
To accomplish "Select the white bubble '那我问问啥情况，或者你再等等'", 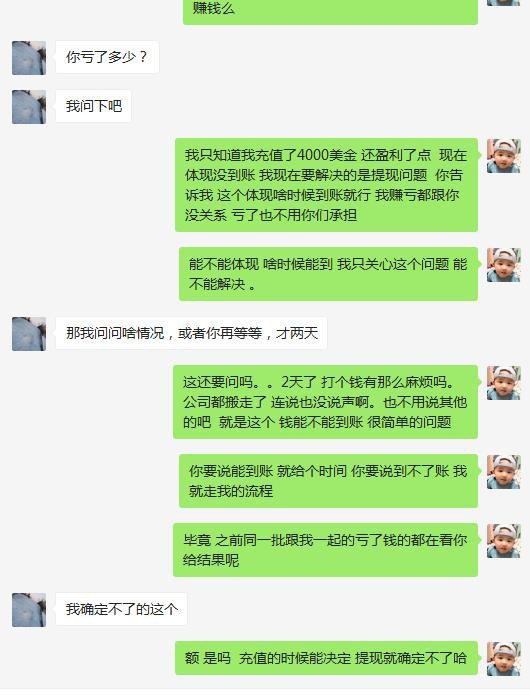I will point(191,333).
